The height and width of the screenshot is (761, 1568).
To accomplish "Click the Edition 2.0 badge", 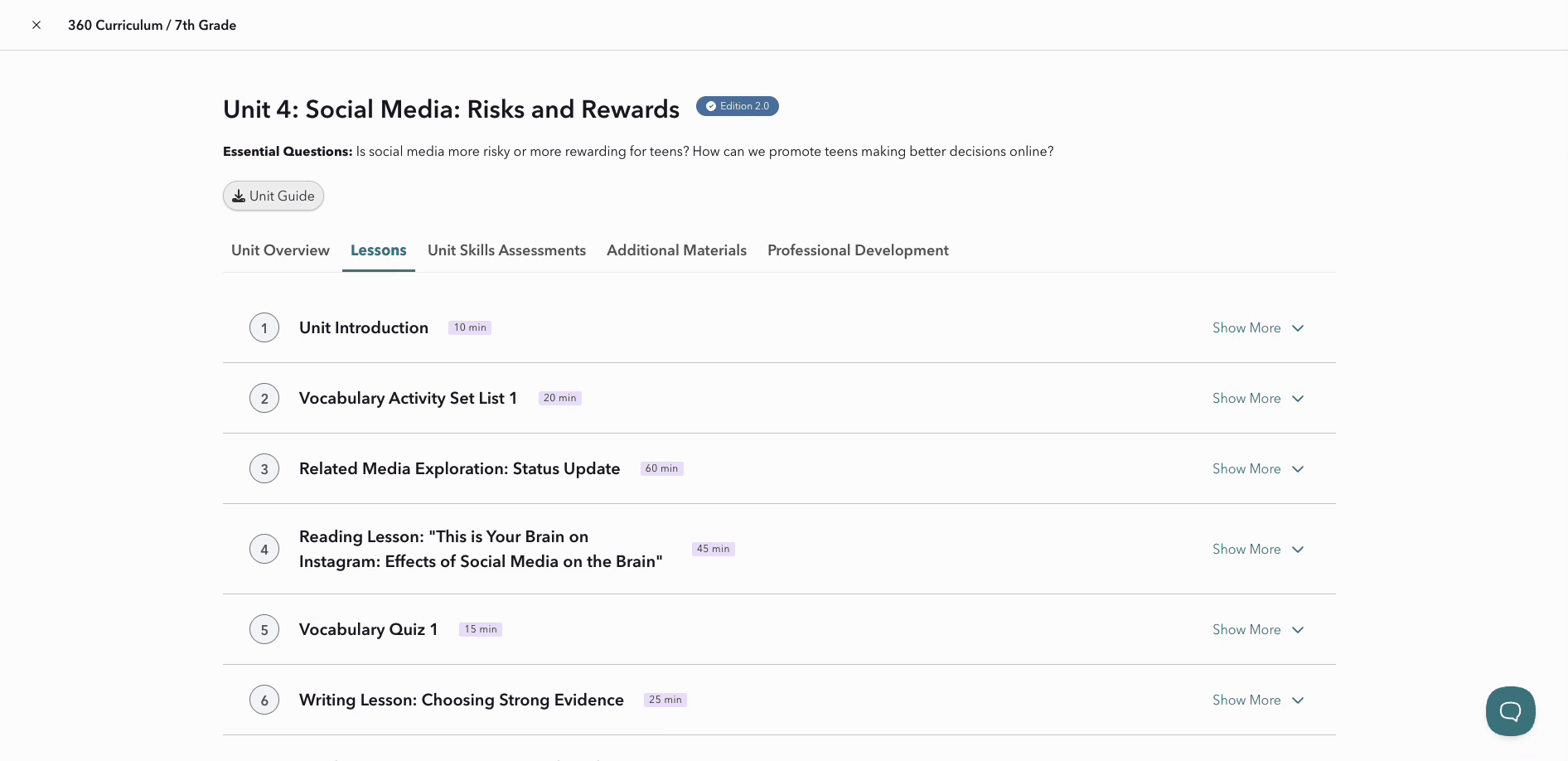I will click(737, 106).
